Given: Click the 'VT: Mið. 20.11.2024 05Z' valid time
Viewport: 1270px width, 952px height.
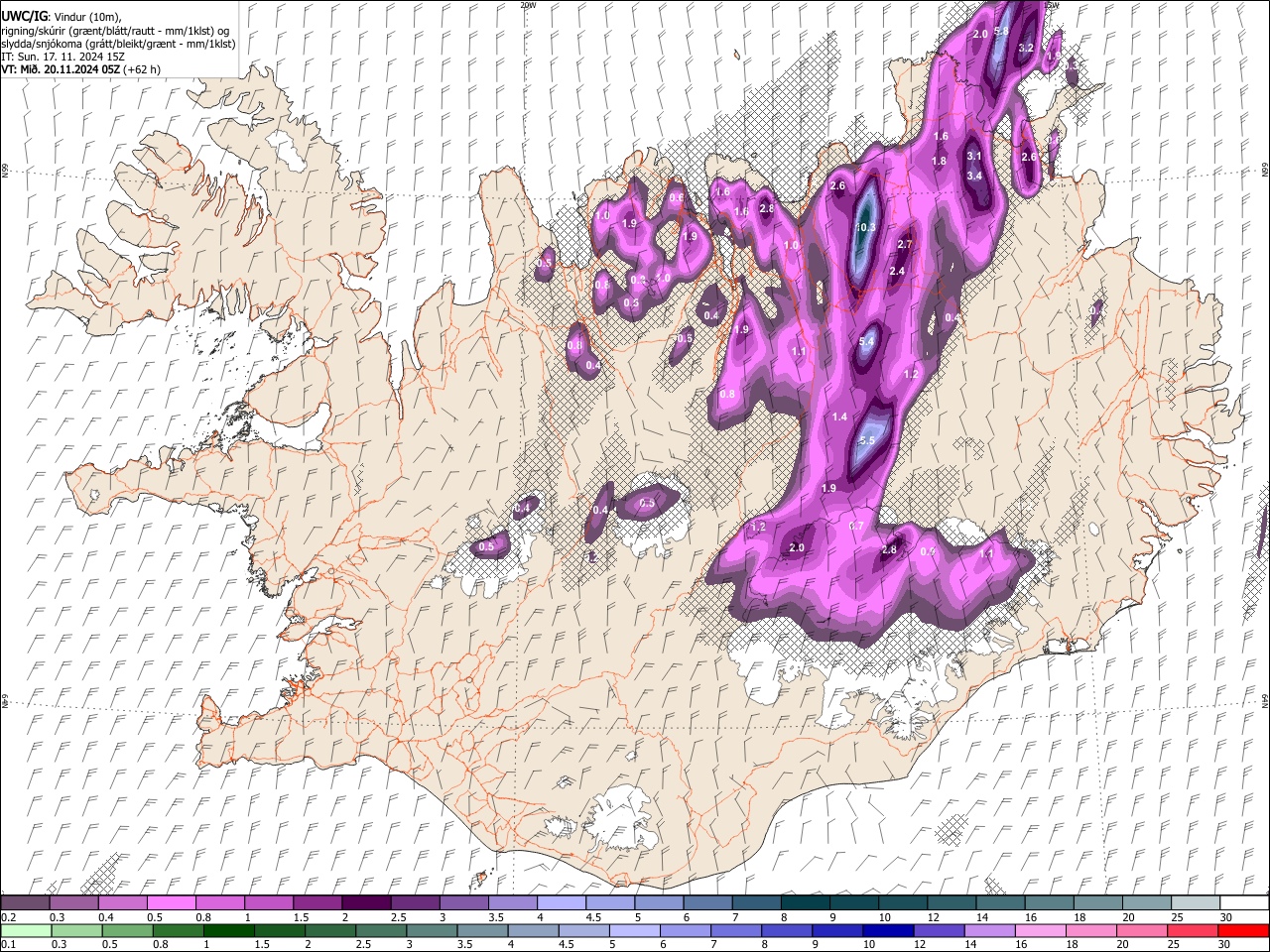Looking at the screenshot, I should coord(60,69).
